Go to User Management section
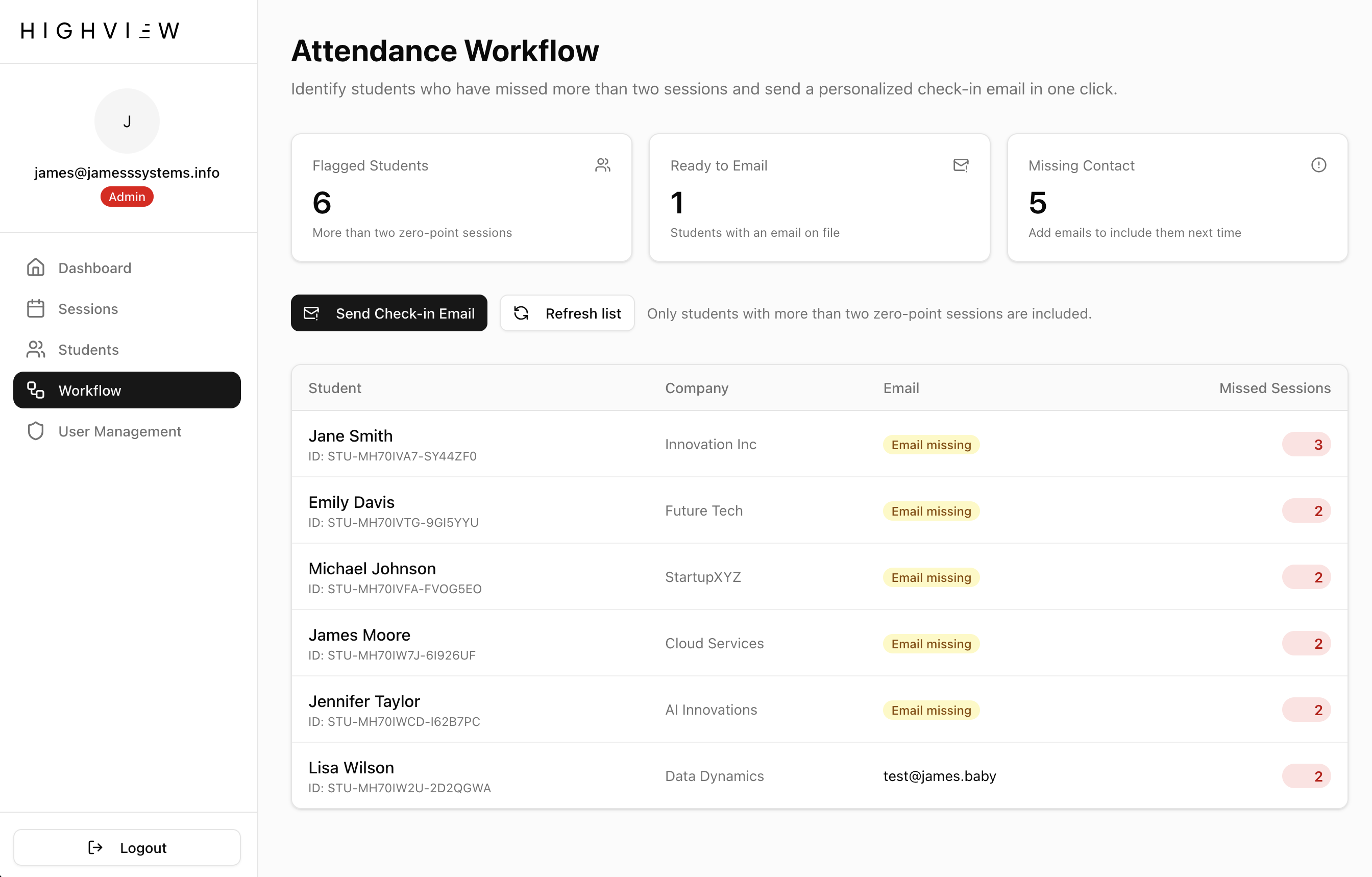This screenshot has width=1372, height=877. click(x=119, y=431)
